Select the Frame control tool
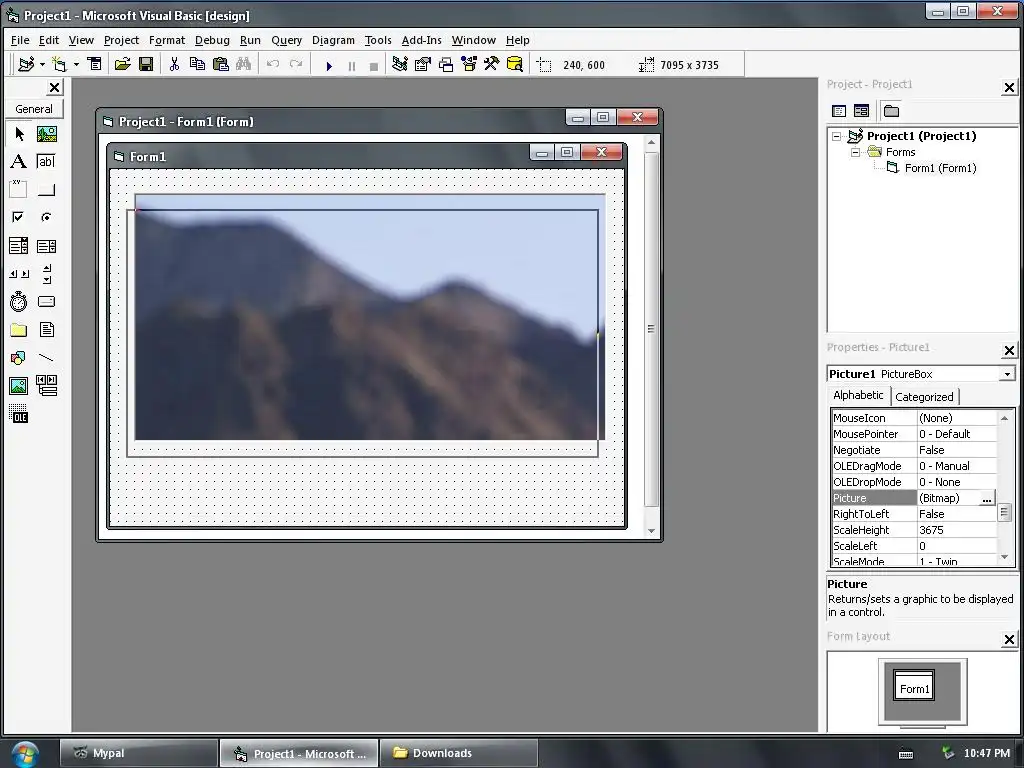 tap(19, 189)
